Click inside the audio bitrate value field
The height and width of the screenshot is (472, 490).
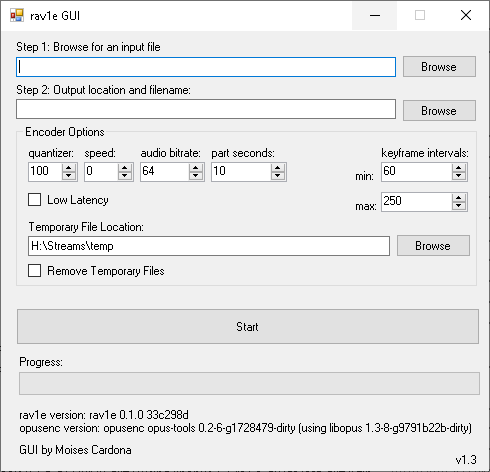point(165,171)
